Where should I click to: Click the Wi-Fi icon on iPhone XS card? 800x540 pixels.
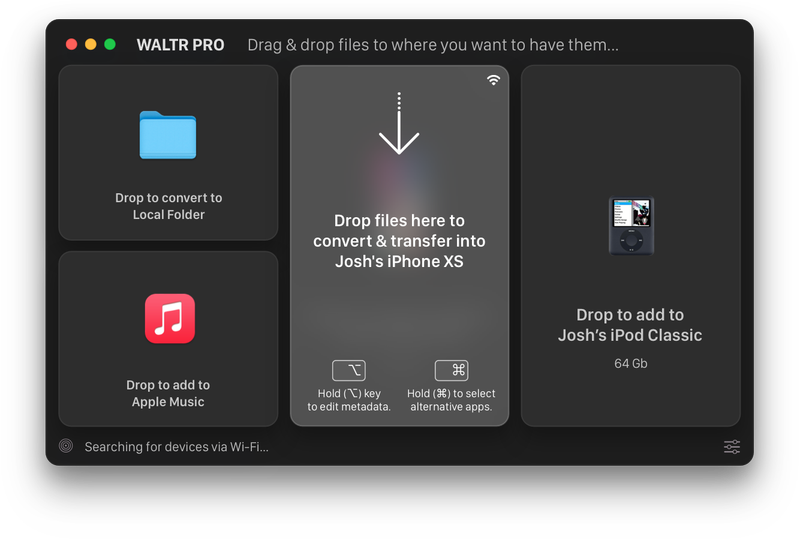click(493, 80)
